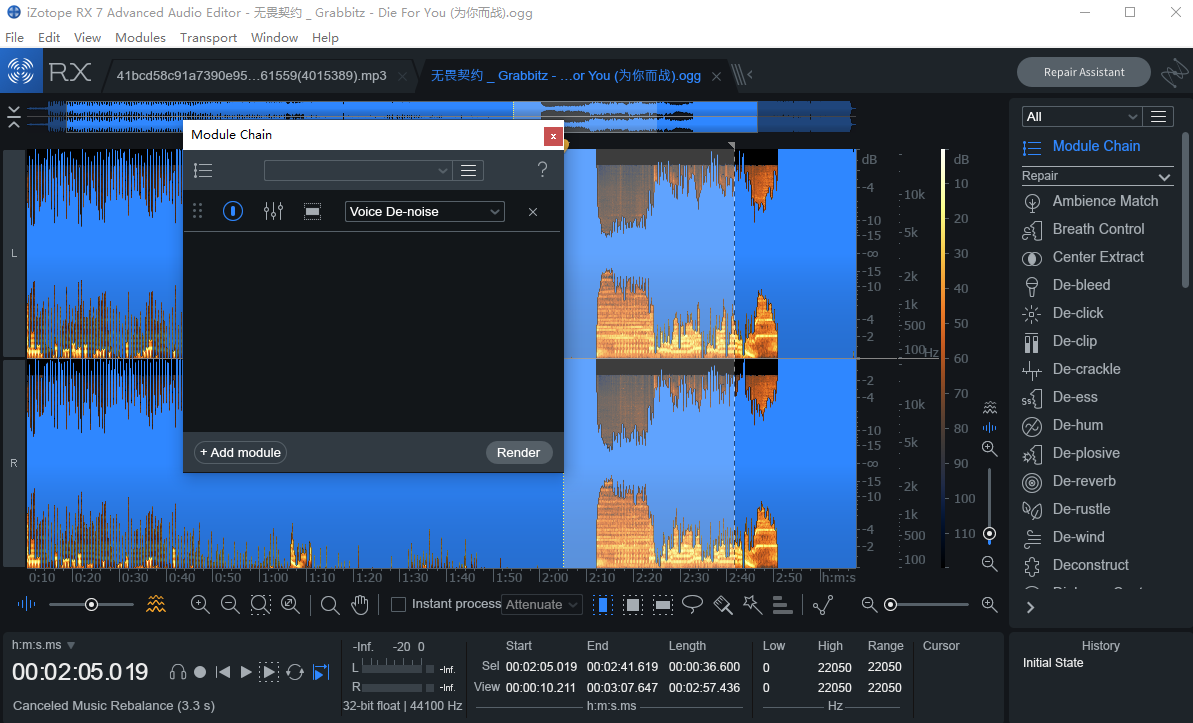
Task: Select the time-frequency selection tool
Action: click(x=632, y=605)
